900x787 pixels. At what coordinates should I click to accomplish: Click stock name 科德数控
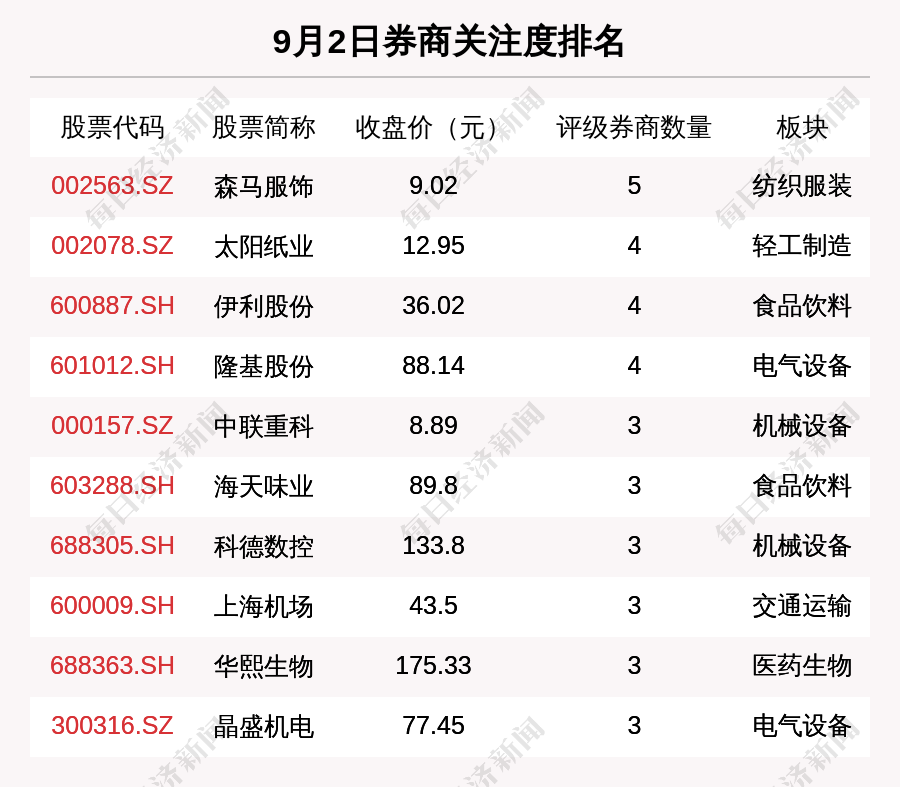[x=263, y=546]
